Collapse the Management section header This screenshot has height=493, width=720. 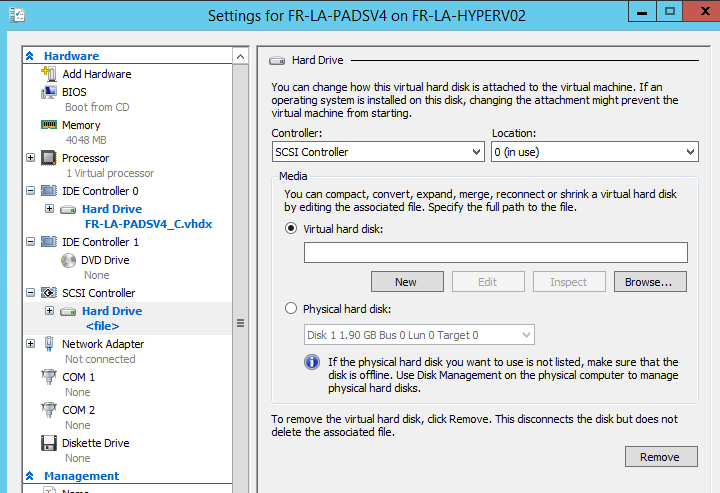click(30, 476)
